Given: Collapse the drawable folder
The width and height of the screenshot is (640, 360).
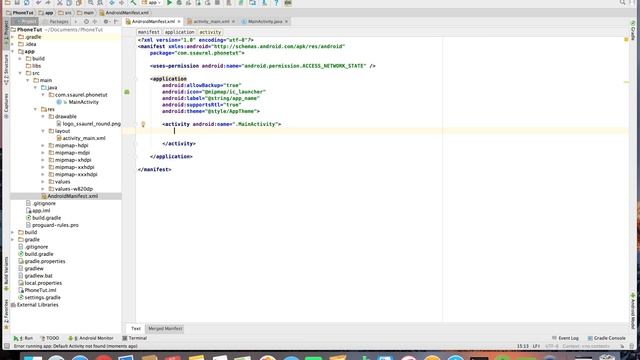Looking at the screenshot, I should click(43, 116).
